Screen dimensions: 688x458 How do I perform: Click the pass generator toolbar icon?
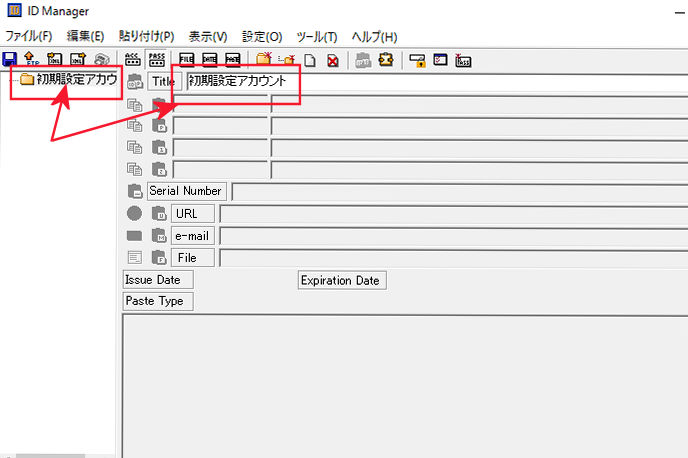[463, 60]
